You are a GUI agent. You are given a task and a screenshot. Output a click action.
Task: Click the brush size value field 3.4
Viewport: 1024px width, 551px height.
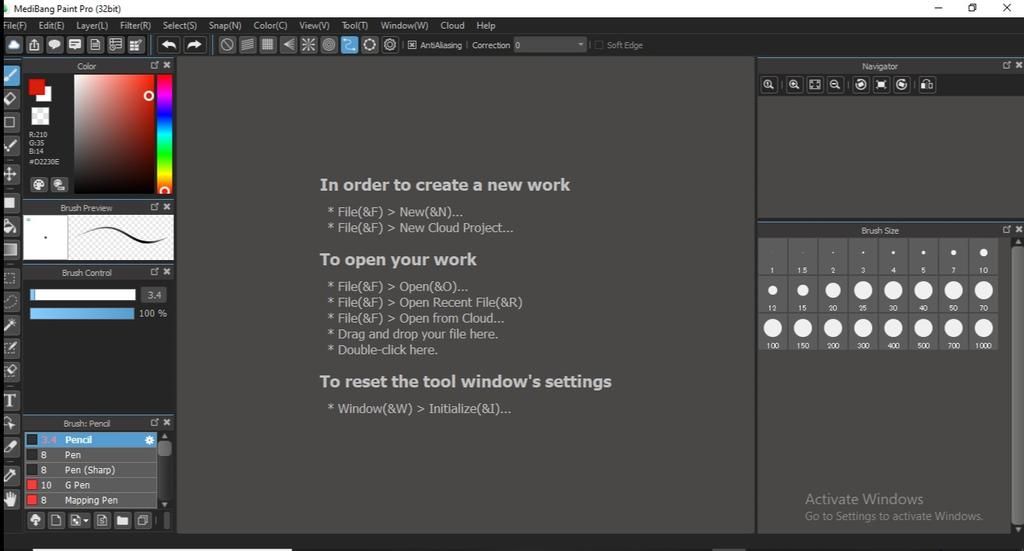[154, 295]
